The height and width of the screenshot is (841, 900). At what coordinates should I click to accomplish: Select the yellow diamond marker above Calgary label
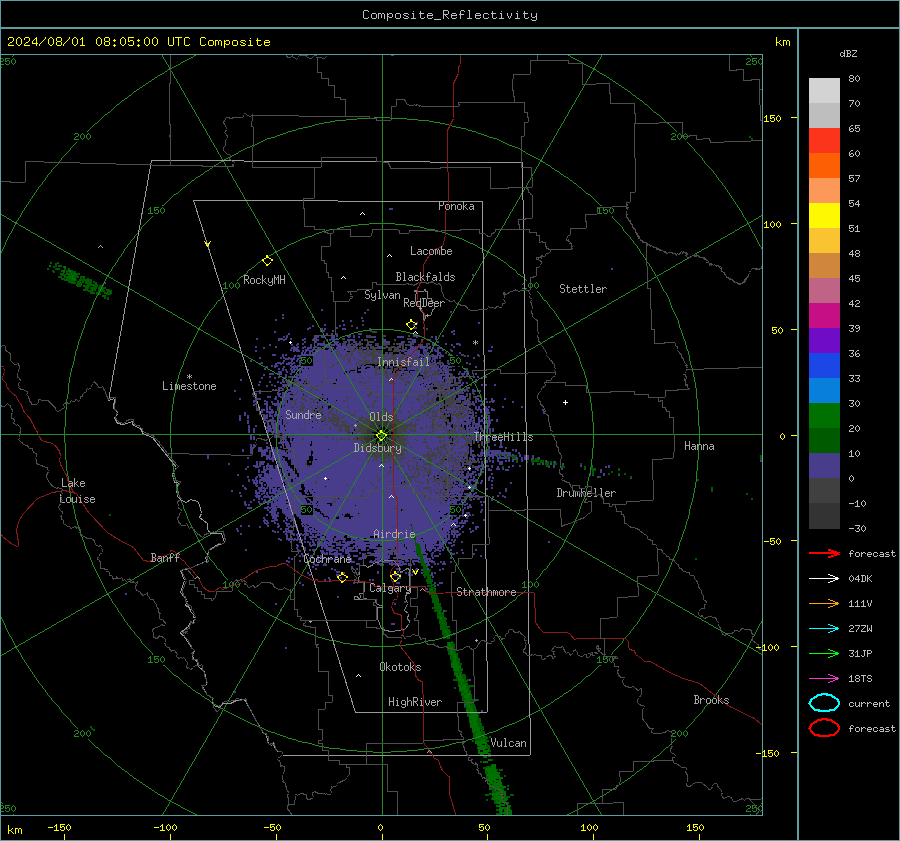(395, 576)
